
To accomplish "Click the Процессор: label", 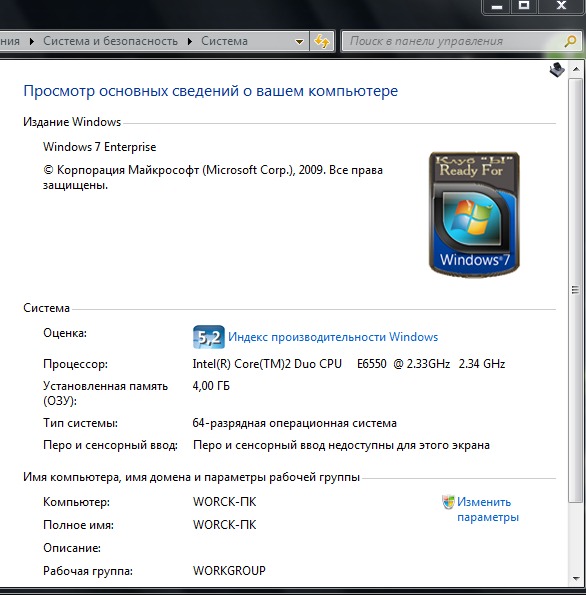I will coord(75,364).
